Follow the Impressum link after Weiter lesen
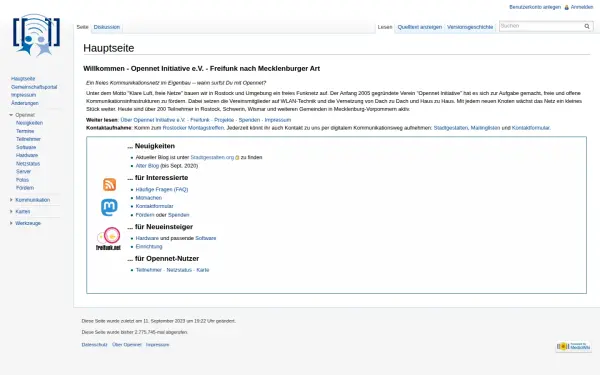Image resolution: width=600 pixels, height=375 pixels. point(278,120)
